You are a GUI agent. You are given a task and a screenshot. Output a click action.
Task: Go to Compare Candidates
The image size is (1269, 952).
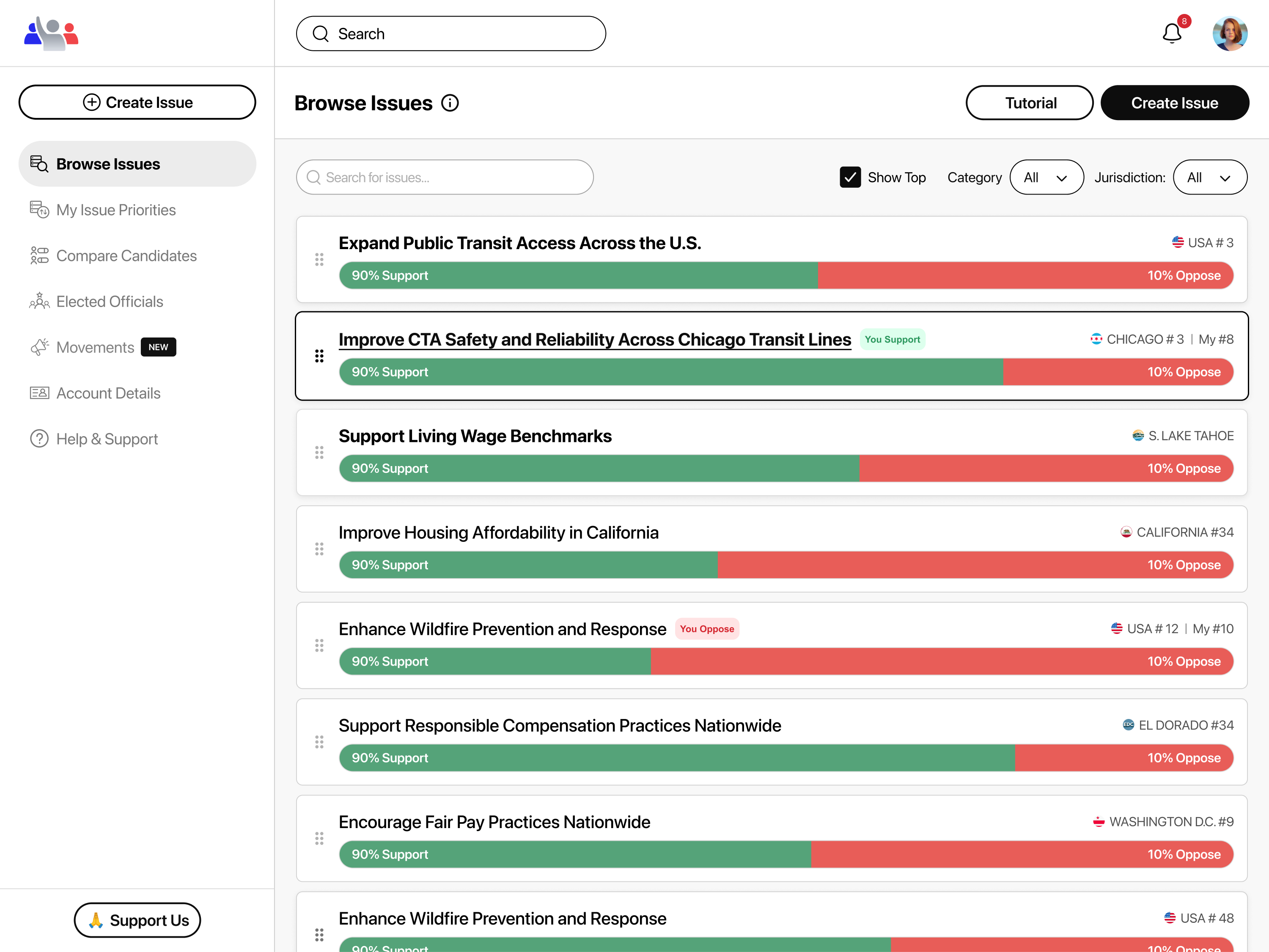126,256
